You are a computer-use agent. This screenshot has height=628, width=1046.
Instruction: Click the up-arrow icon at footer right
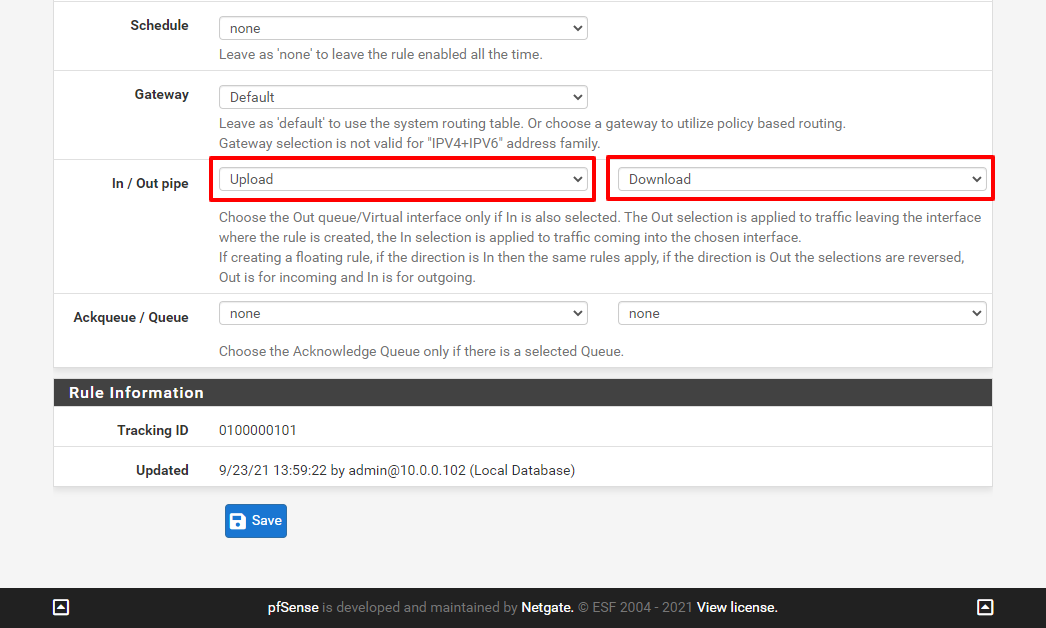pos(985,607)
